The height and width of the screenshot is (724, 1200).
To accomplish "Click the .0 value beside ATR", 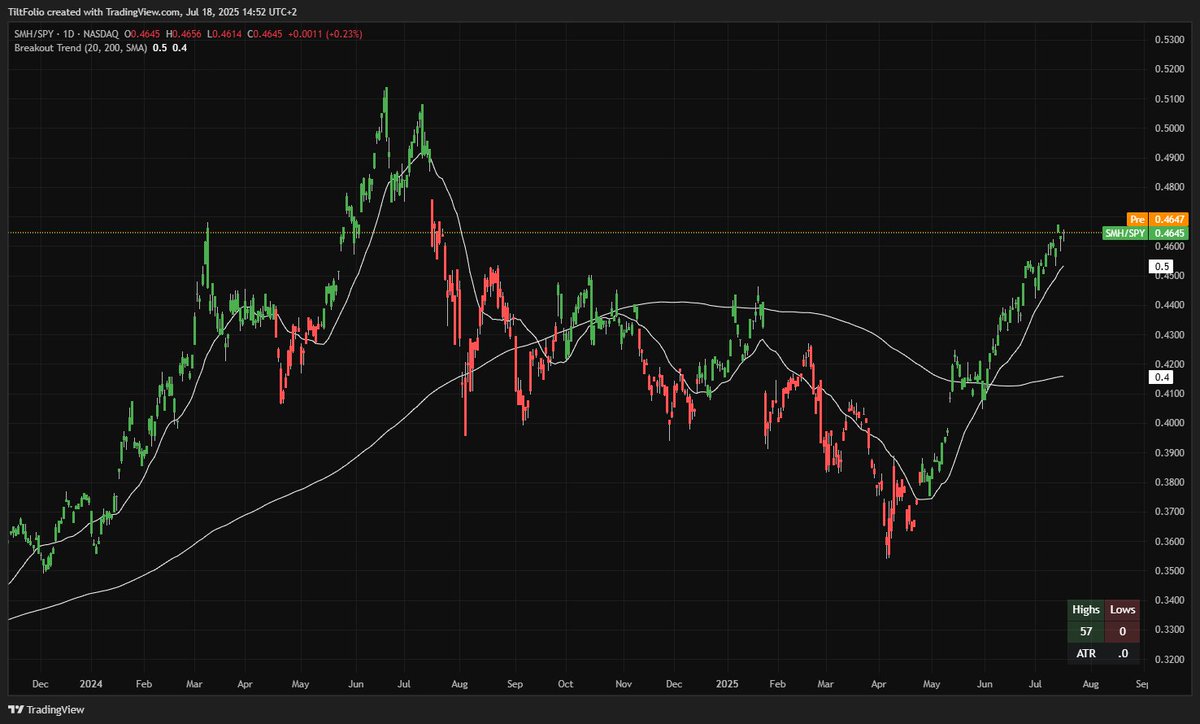I will (1123, 653).
